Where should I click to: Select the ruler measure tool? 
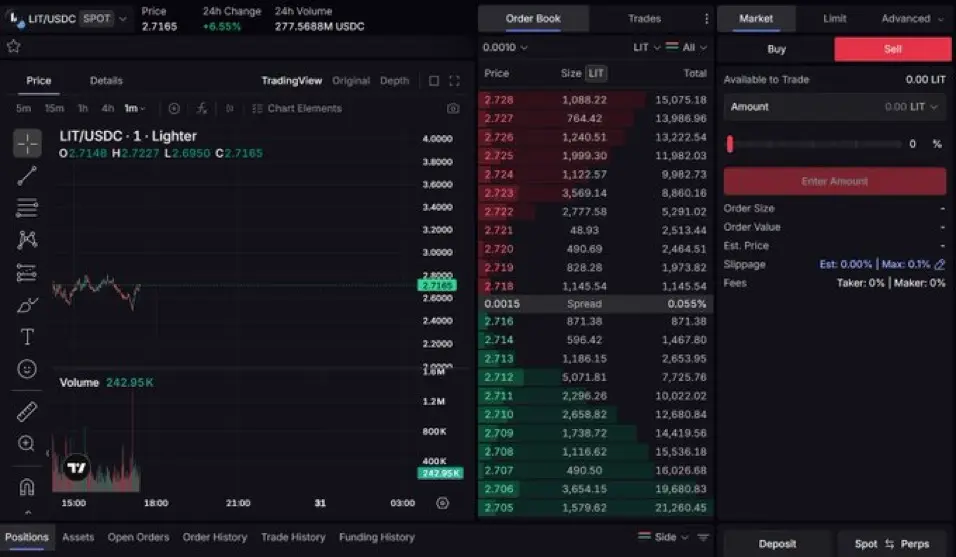27,412
